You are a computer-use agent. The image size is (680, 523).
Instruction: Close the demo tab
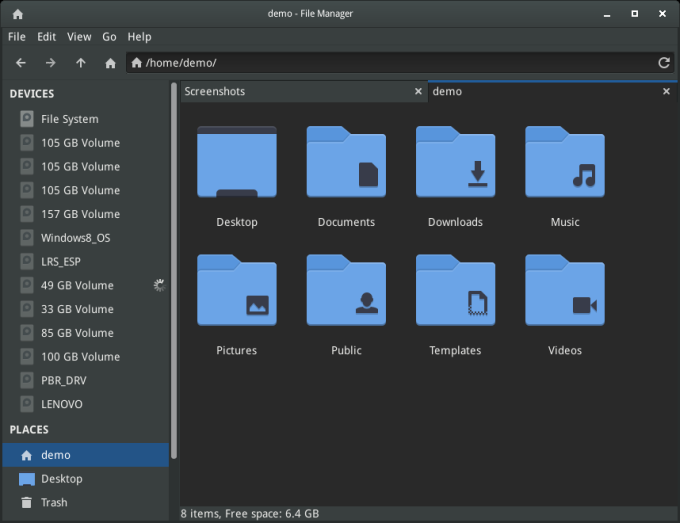point(666,91)
